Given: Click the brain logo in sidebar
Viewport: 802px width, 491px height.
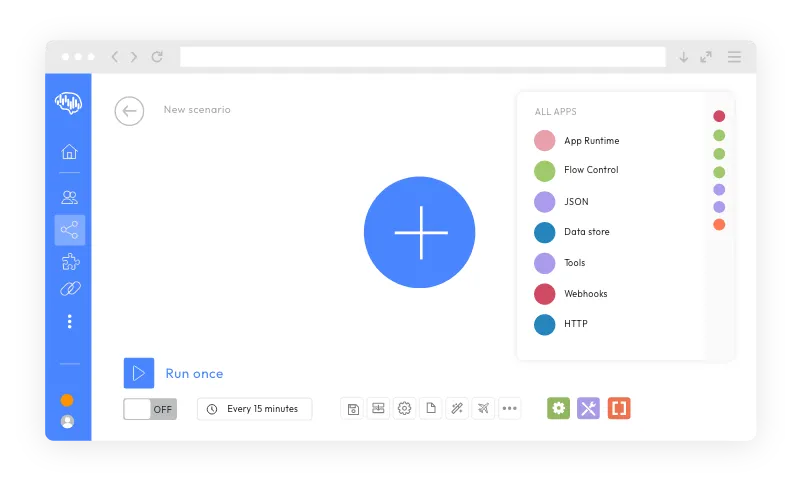Looking at the screenshot, I should click(69, 103).
